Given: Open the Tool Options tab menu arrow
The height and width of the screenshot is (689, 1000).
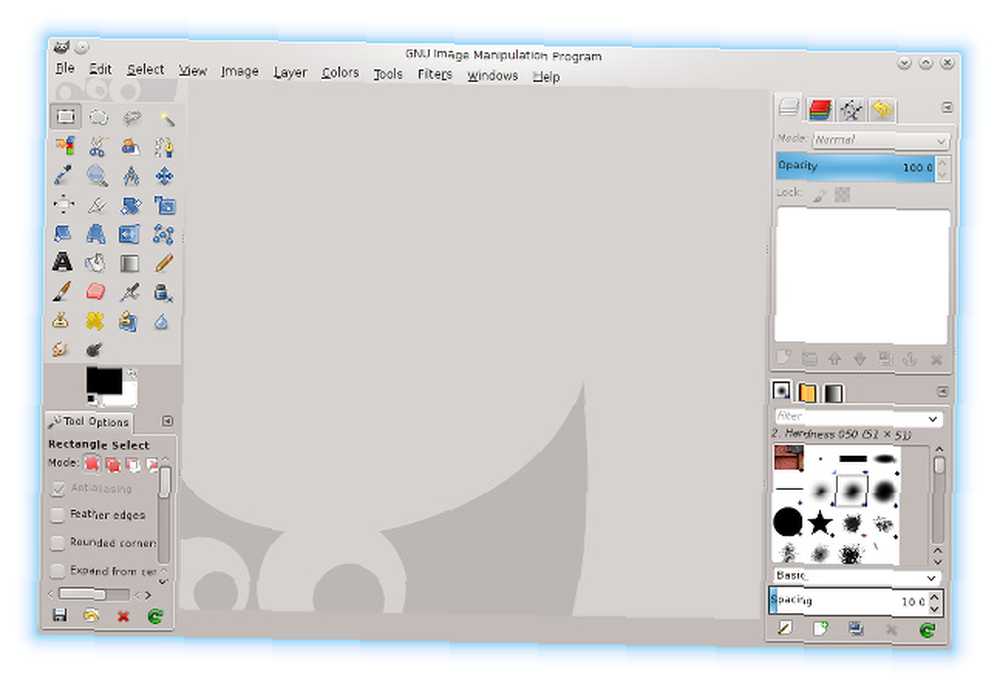Looking at the screenshot, I should tap(167, 421).
